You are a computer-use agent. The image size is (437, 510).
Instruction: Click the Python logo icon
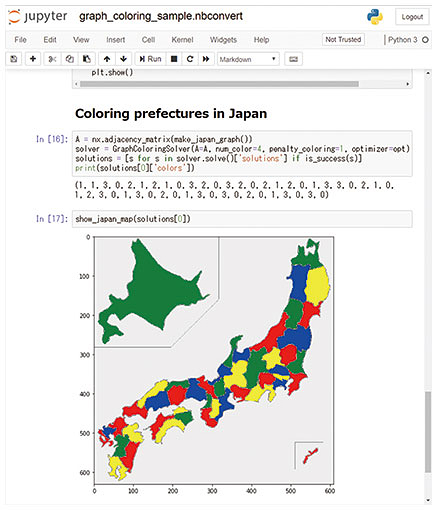(x=375, y=17)
